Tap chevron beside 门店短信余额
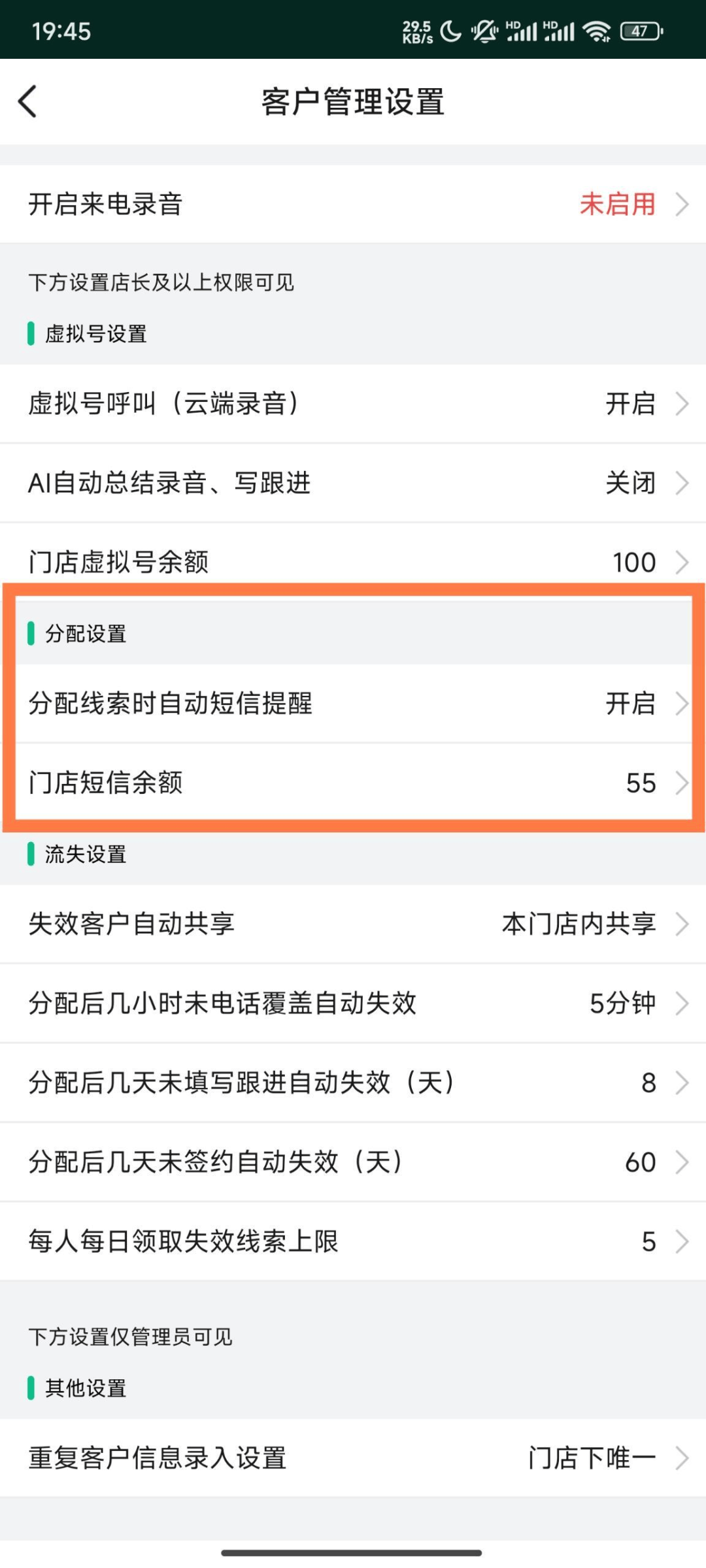The height and width of the screenshot is (1568, 706). [682, 783]
